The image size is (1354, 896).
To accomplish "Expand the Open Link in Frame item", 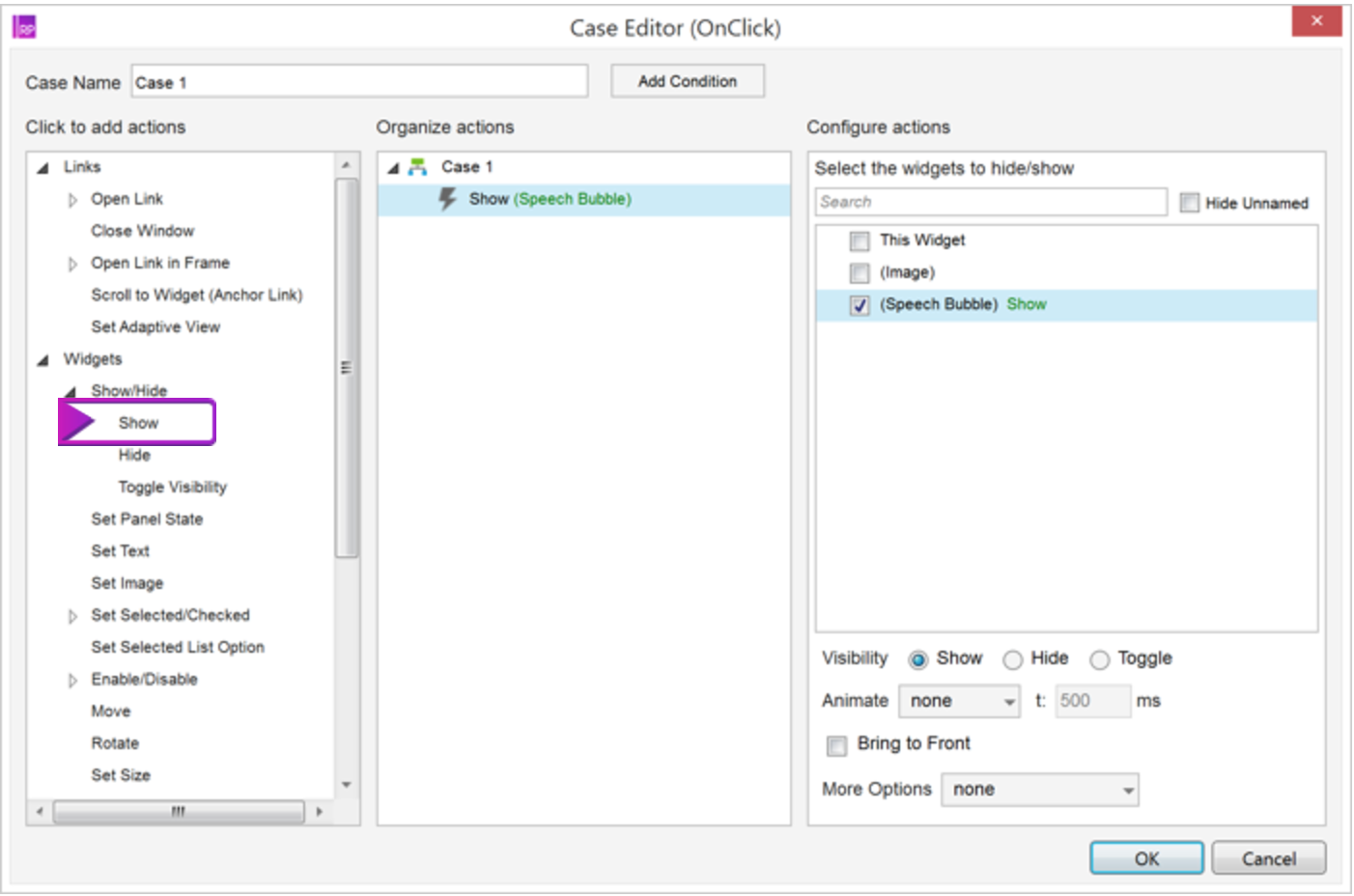I will (72, 264).
